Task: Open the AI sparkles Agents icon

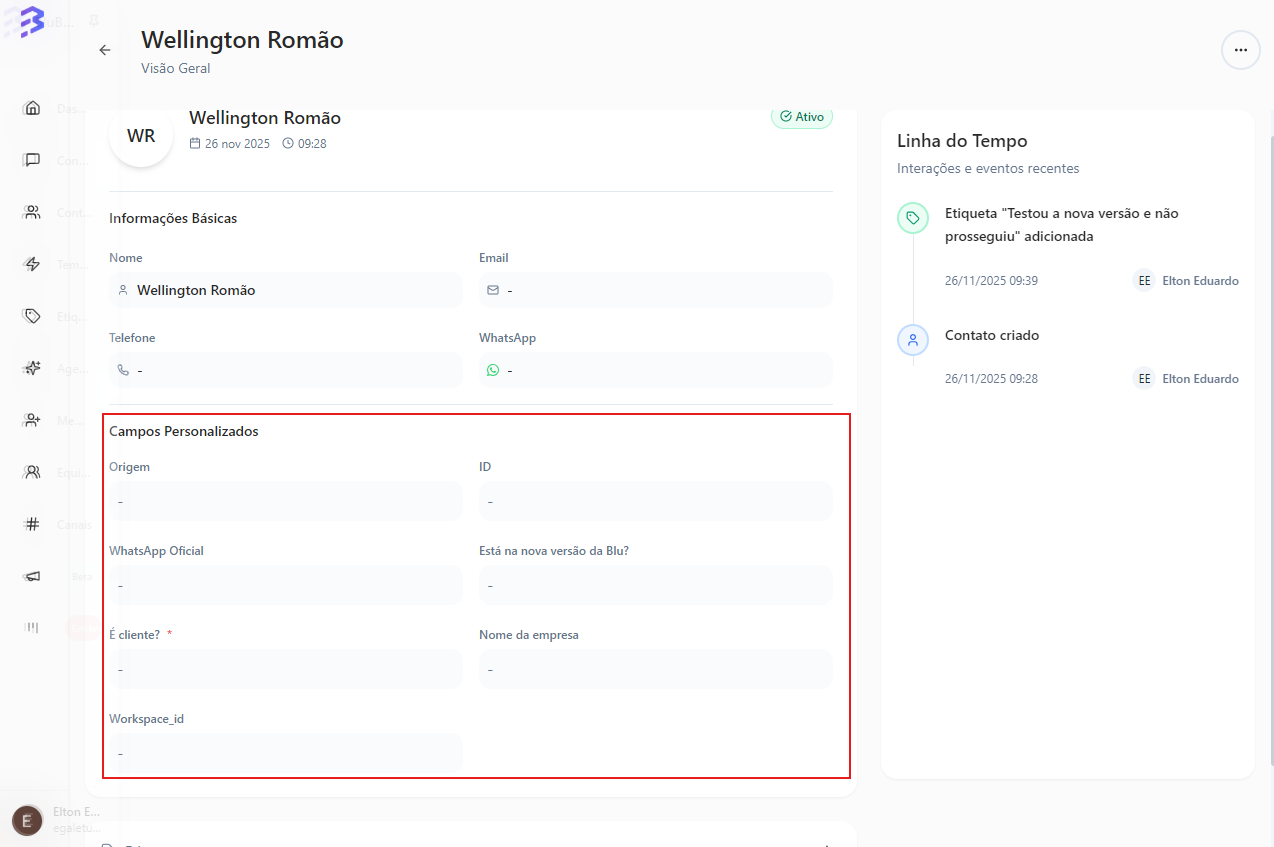Action: 33,368
